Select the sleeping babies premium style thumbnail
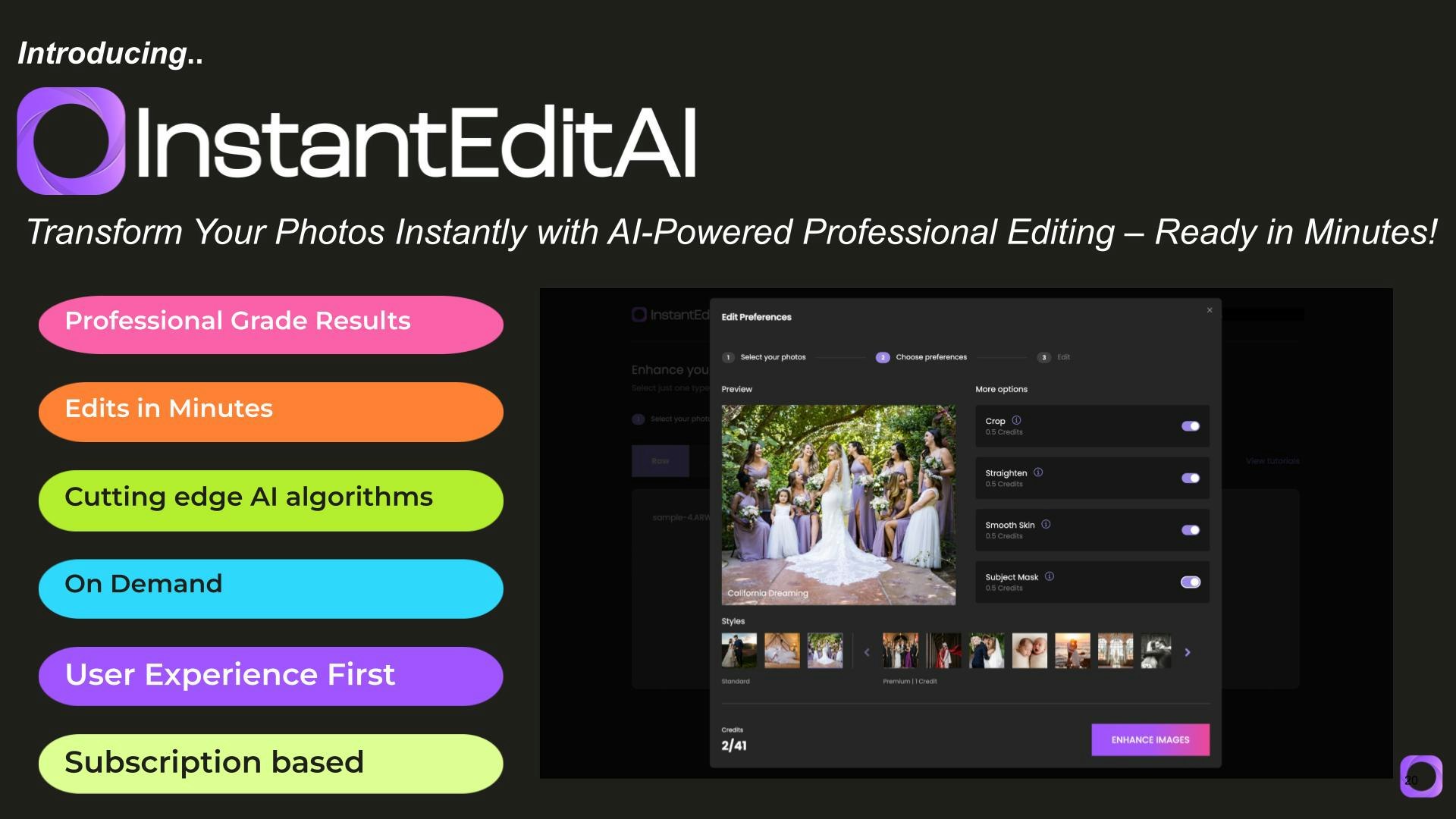Image resolution: width=1456 pixels, height=819 pixels. tap(1029, 651)
